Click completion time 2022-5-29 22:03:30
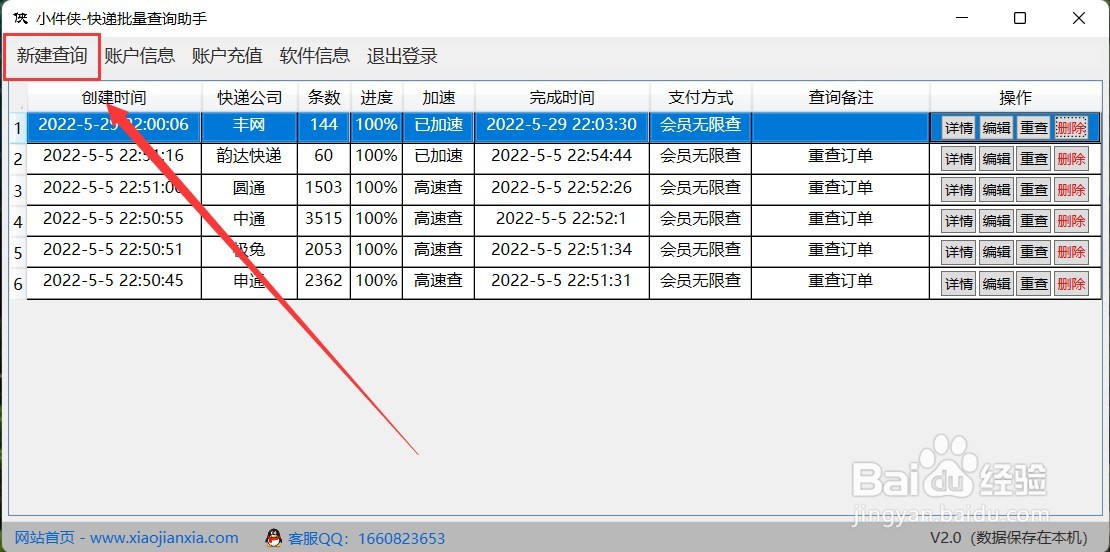 [x=562, y=125]
